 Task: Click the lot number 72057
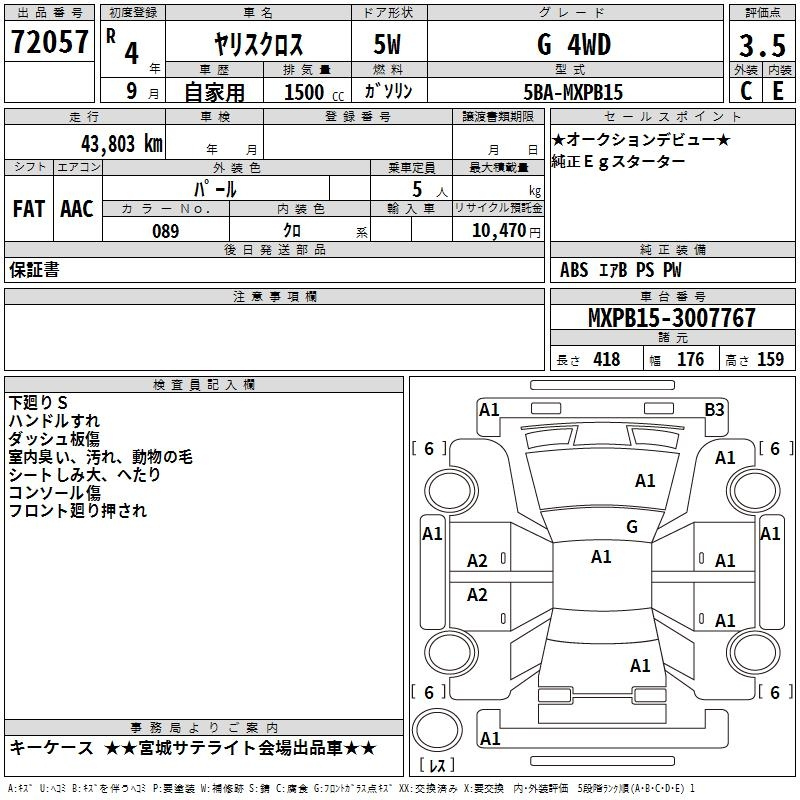[x=49, y=42]
